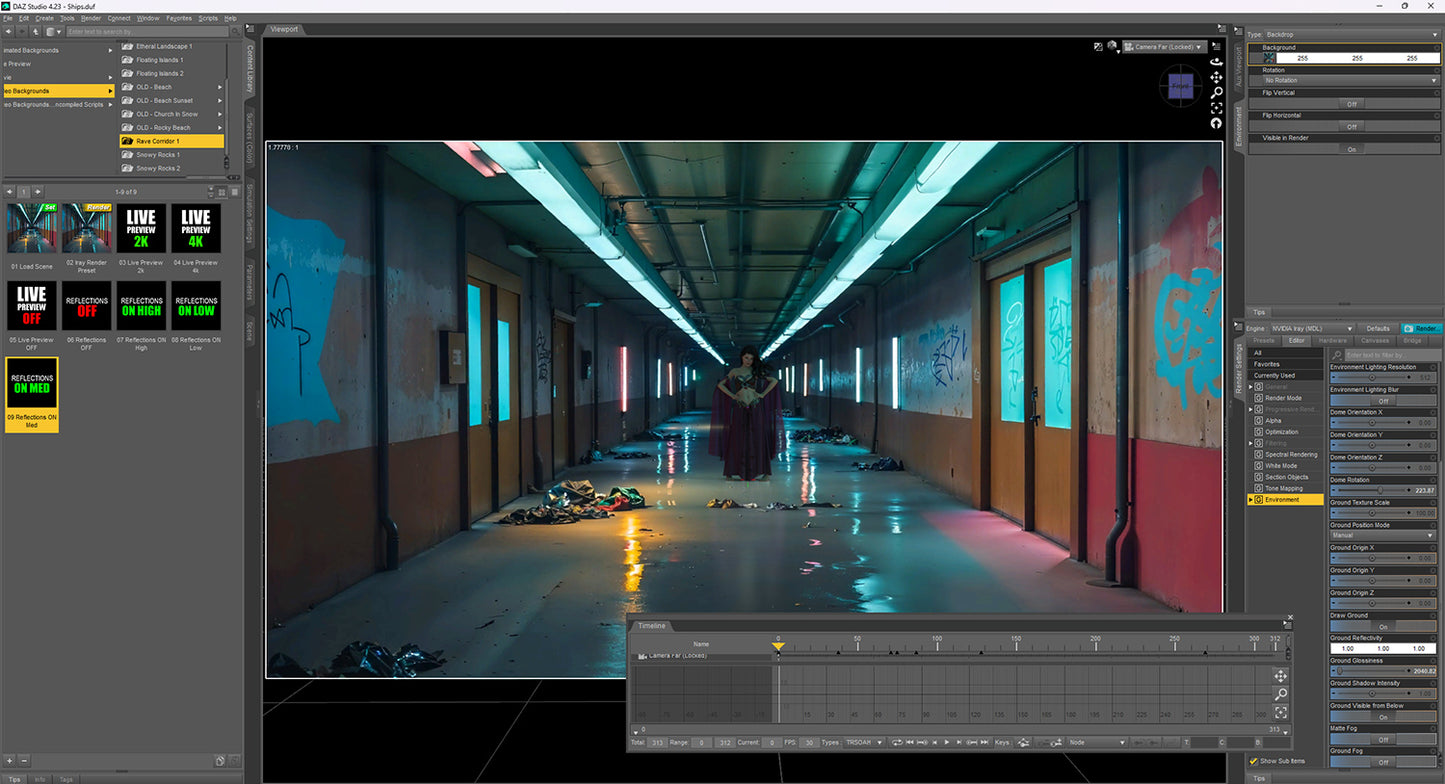Toggle the Ground Fog switch
1445x784 pixels.
click(x=1384, y=762)
